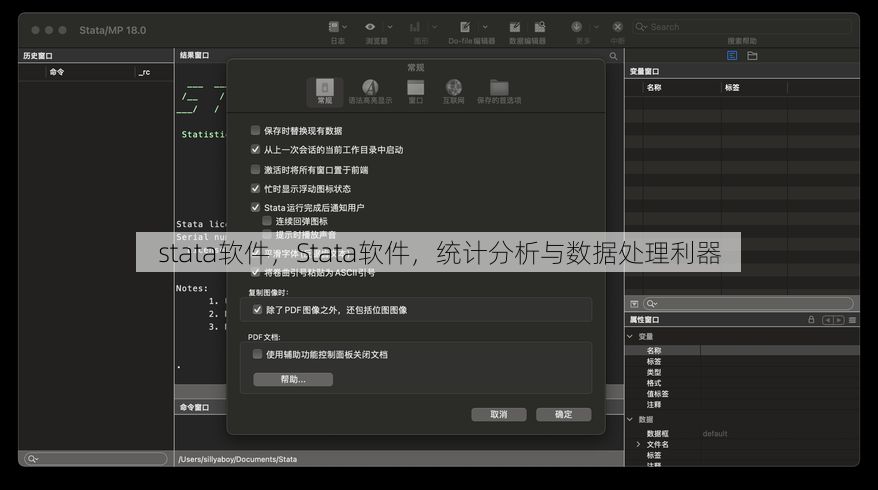Open the 日志 (Log) toolbar icon
878x490 pixels.
(334, 27)
